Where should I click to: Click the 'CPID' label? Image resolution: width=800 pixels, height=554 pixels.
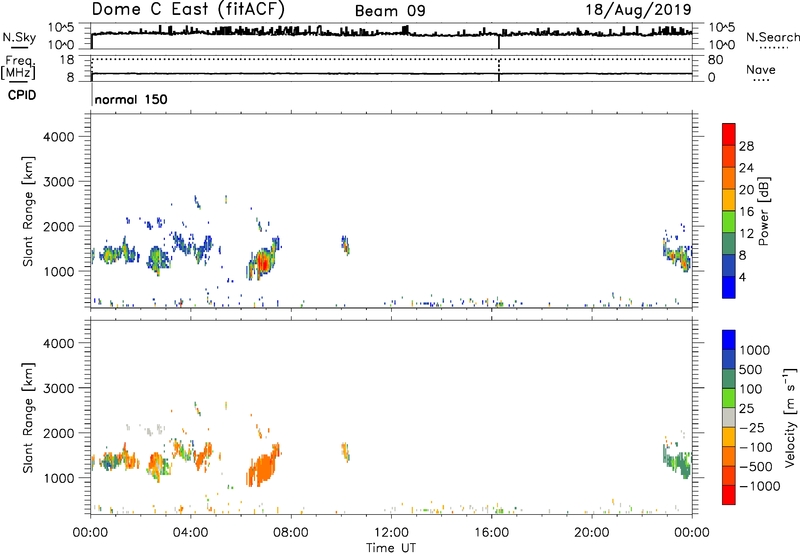[x=22, y=95]
